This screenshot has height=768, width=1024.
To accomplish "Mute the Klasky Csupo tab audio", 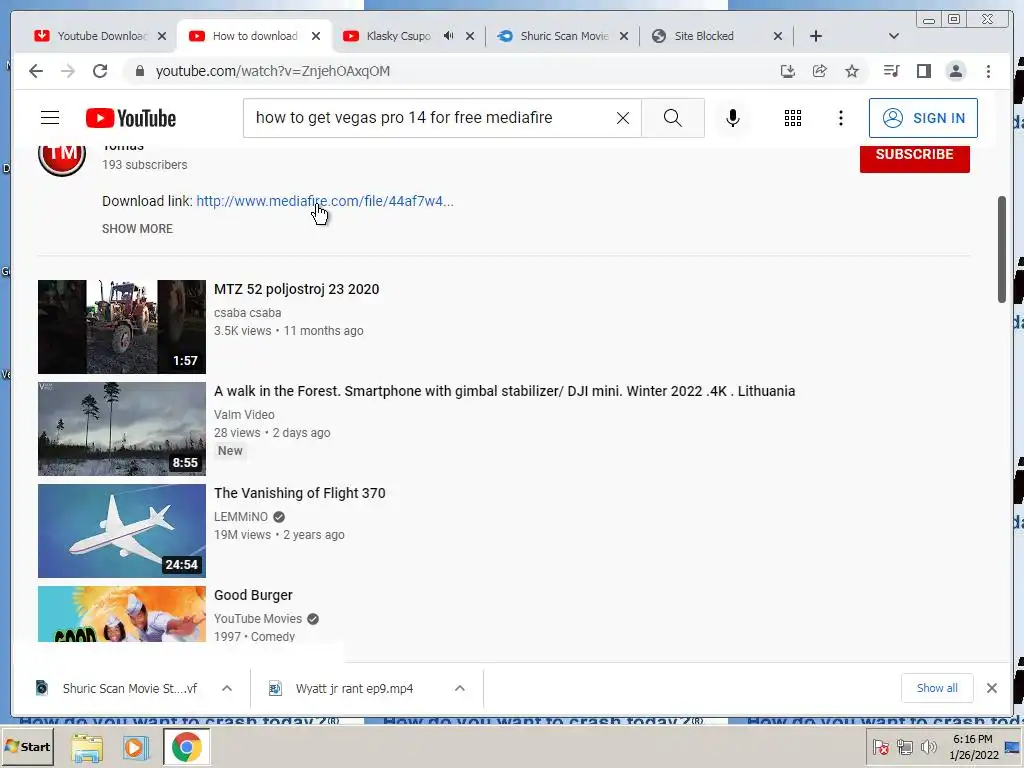I will point(448,36).
